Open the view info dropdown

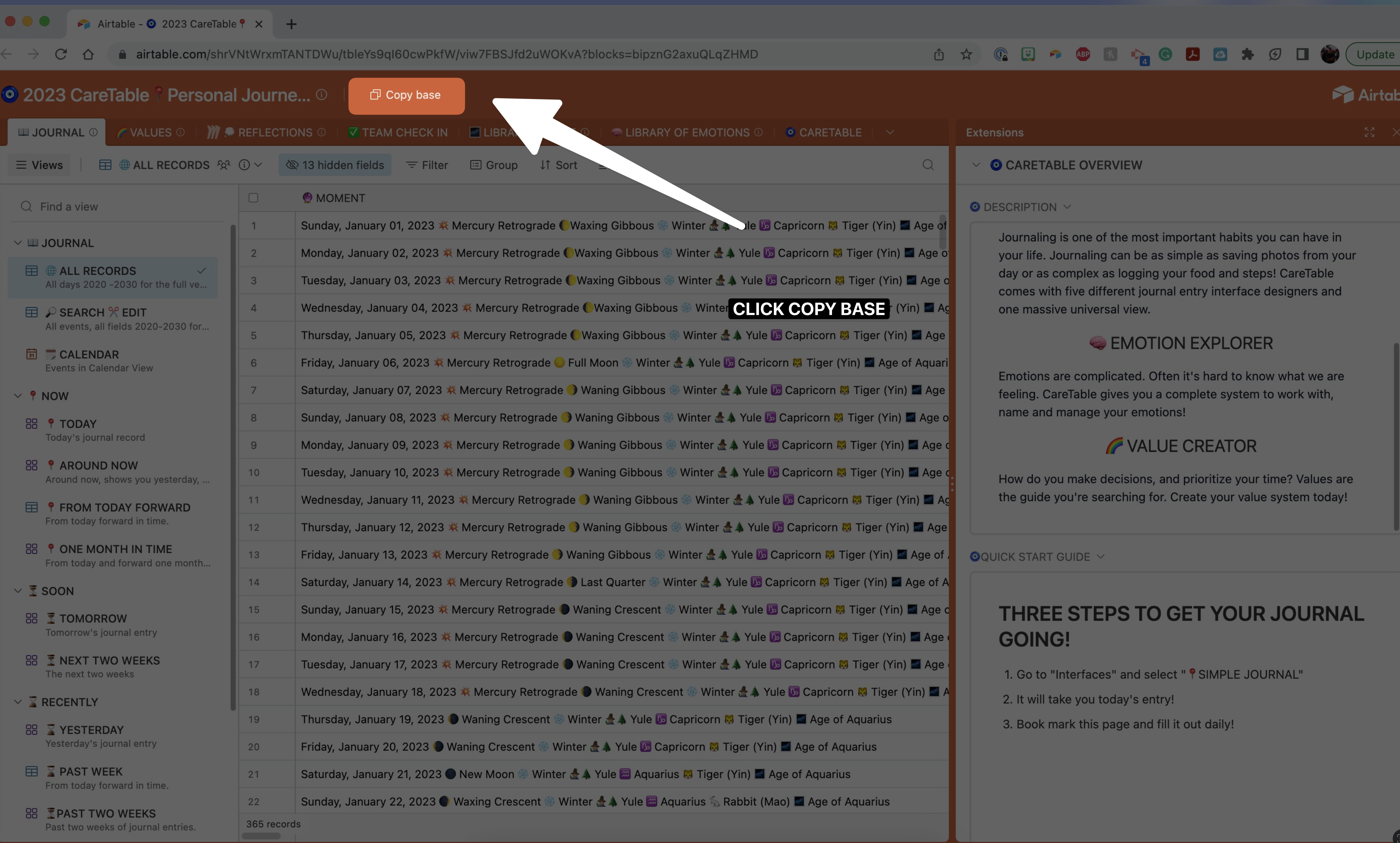[250, 165]
